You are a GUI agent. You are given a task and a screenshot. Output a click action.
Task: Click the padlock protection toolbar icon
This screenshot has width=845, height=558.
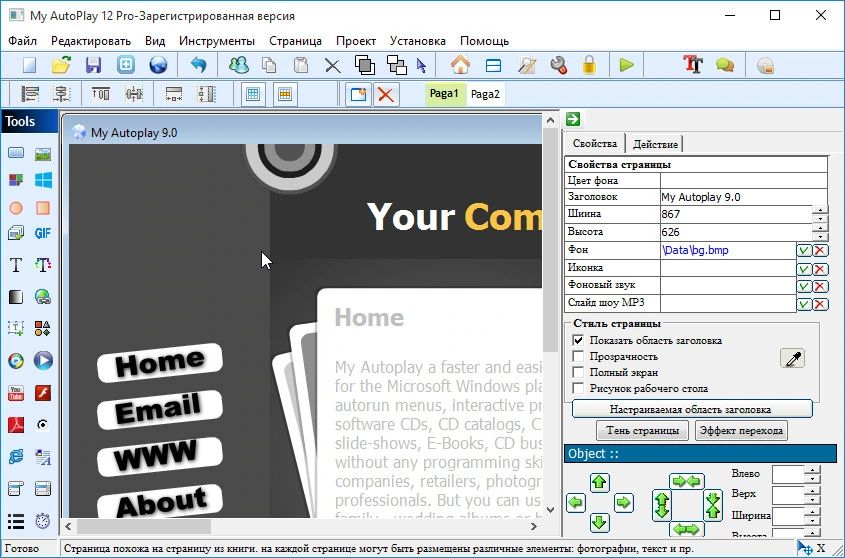click(x=589, y=65)
